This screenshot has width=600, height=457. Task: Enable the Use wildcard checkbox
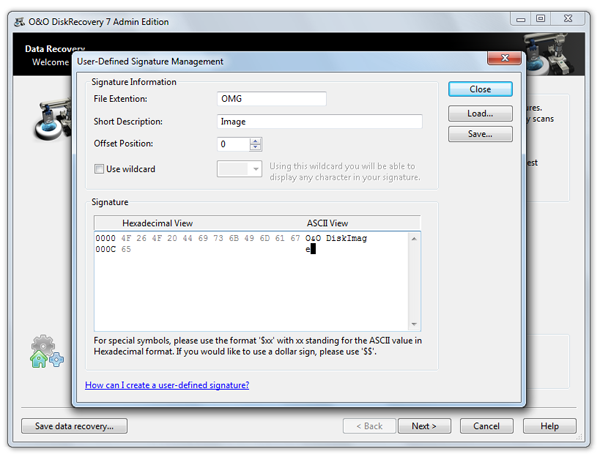coord(98,169)
